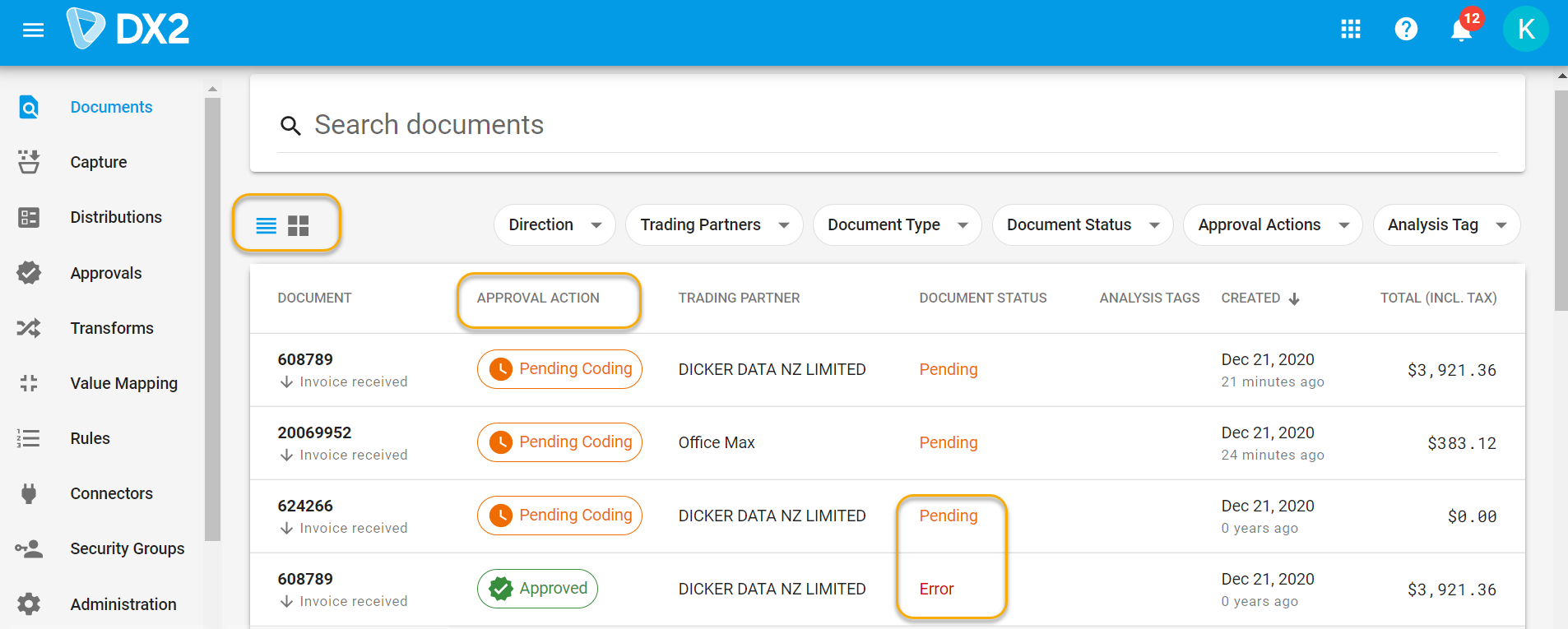Open the hamburger navigation menu
Viewport: 1568px width, 629px height.
(33, 30)
